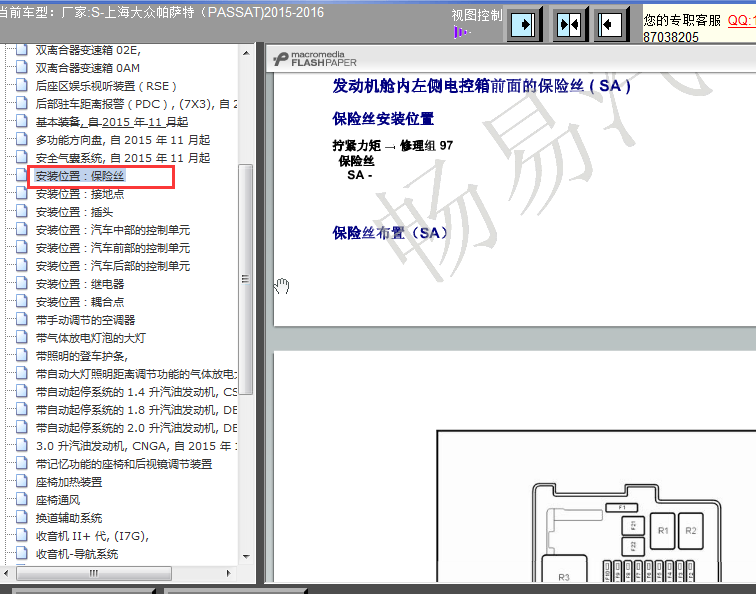Open 带手动调节的空调器 entry
The width and height of the screenshot is (756, 594).
tap(85, 320)
